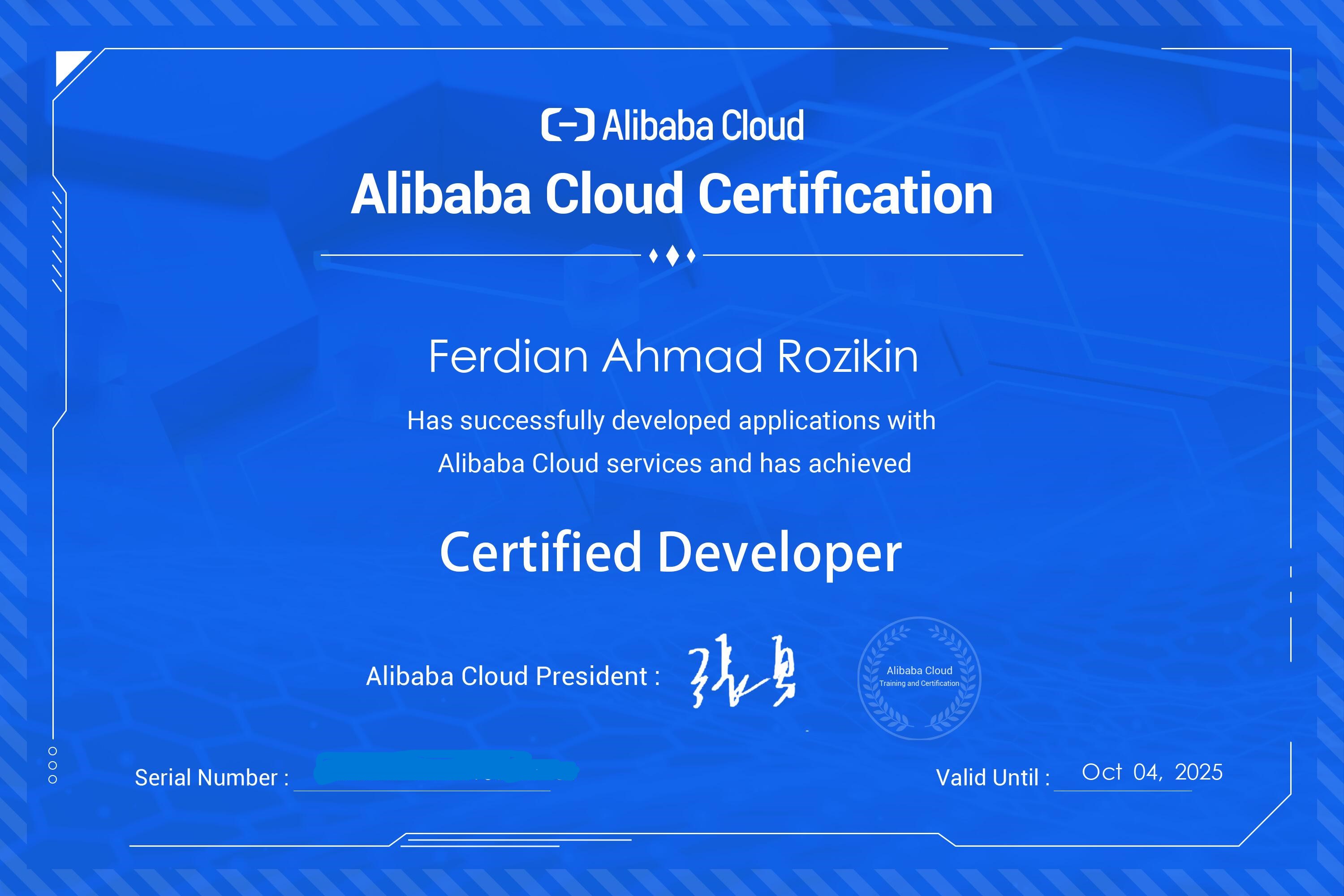Click 'Alibaba Cloud services and has achieved' line
This screenshot has width=1344, height=896.
pyautogui.click(x=674, y=463)
